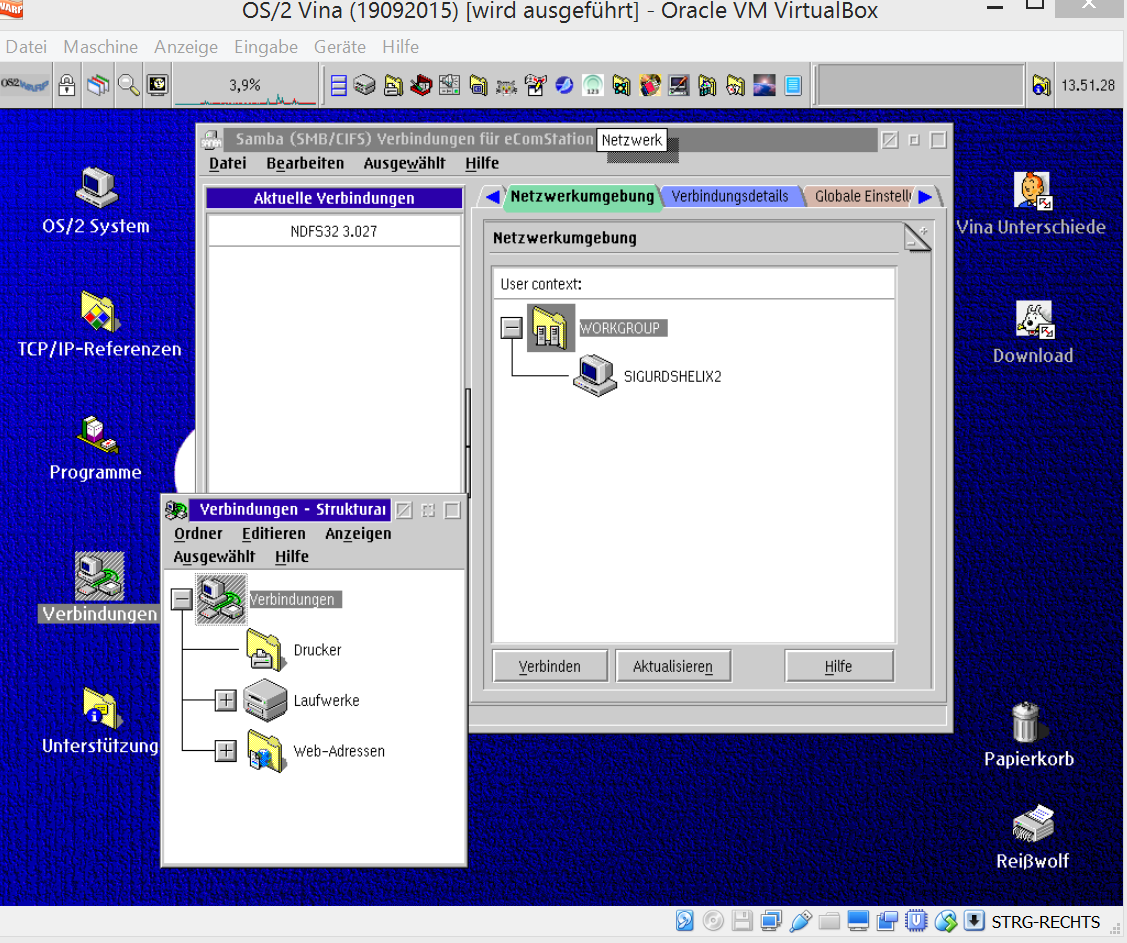Collapse the WORKGROUP tree node
Screen dimensions: 1127x943
(x=512, y=328)
